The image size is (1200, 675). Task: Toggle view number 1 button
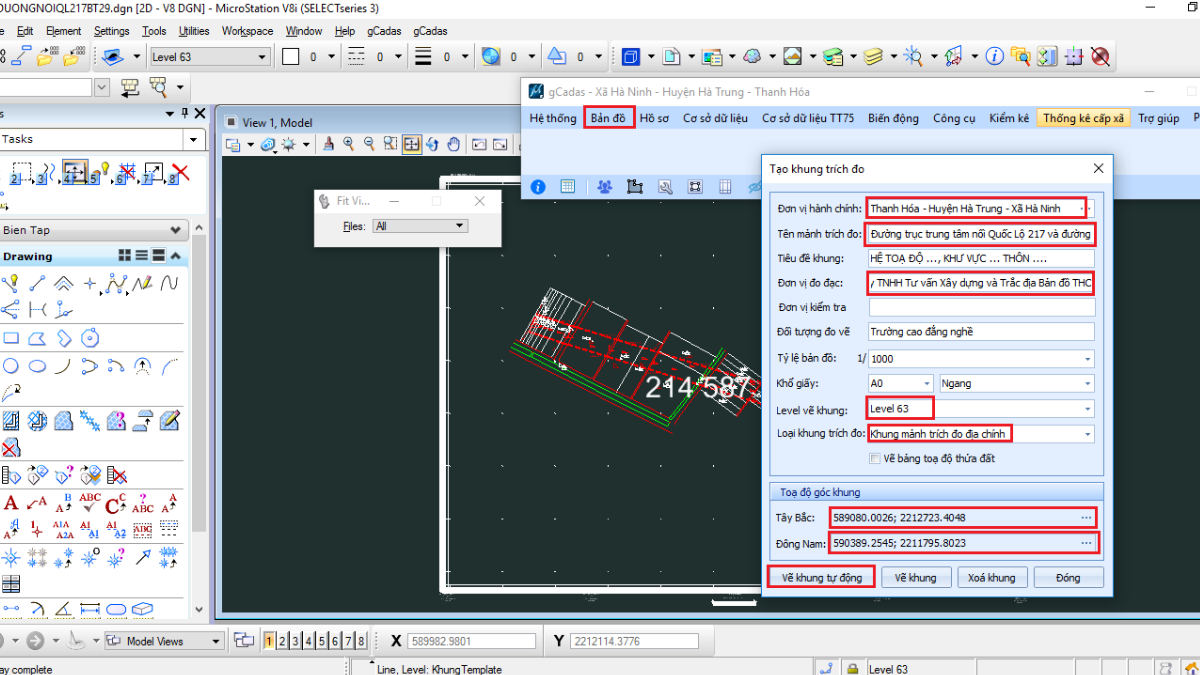click(269, 641)
